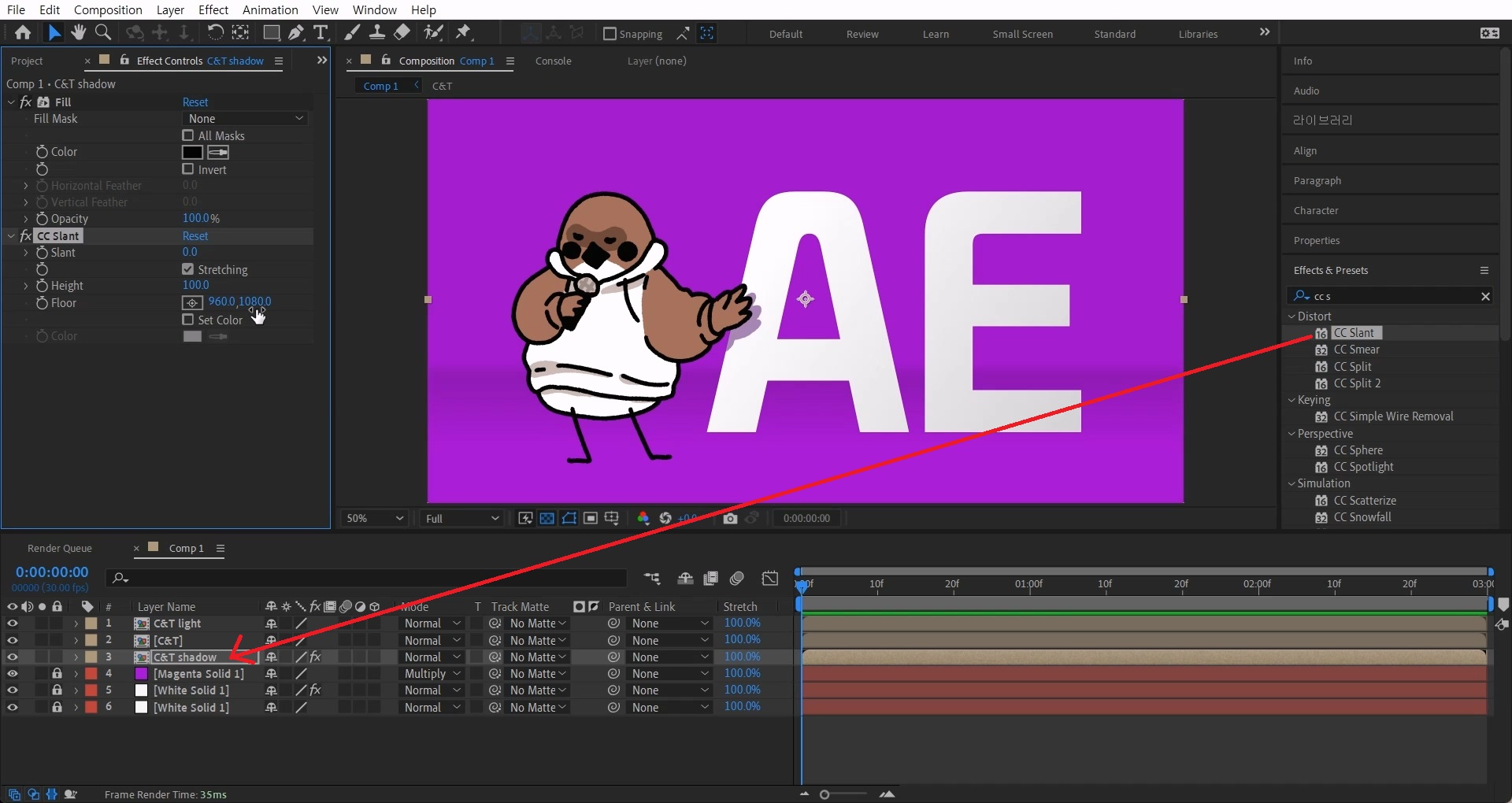Uncheck the Stretching checkbox

click(188, 269)
